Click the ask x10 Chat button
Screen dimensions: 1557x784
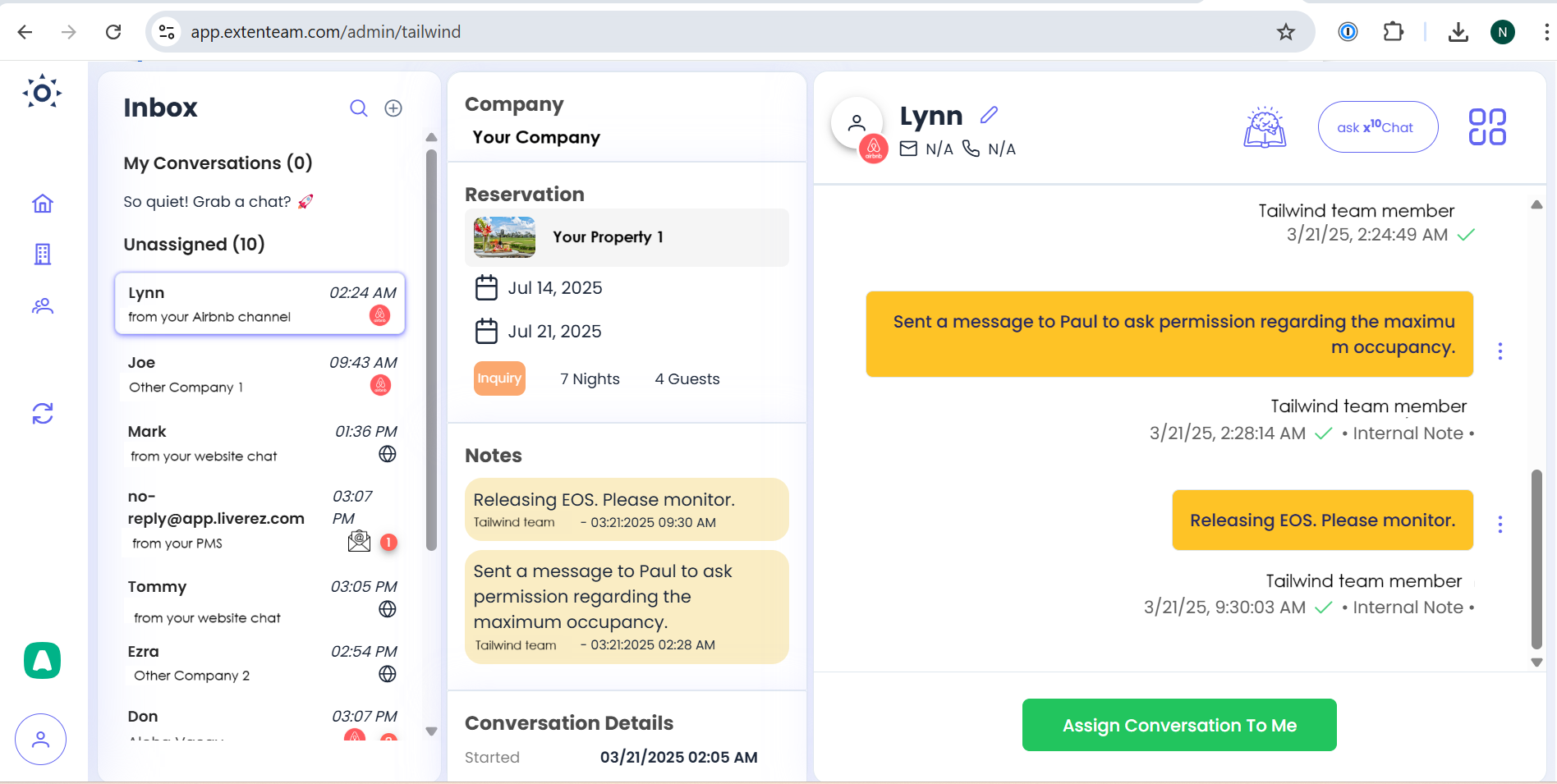coord(1377,127)
